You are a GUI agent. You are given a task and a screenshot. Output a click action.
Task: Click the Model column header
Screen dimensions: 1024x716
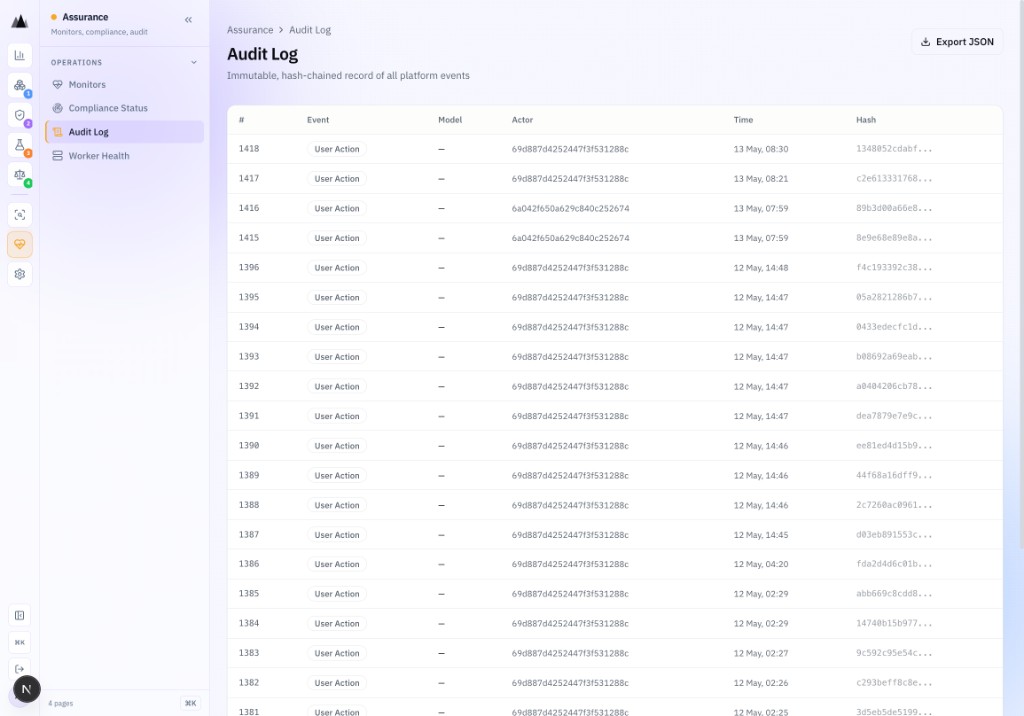[450, 120]
